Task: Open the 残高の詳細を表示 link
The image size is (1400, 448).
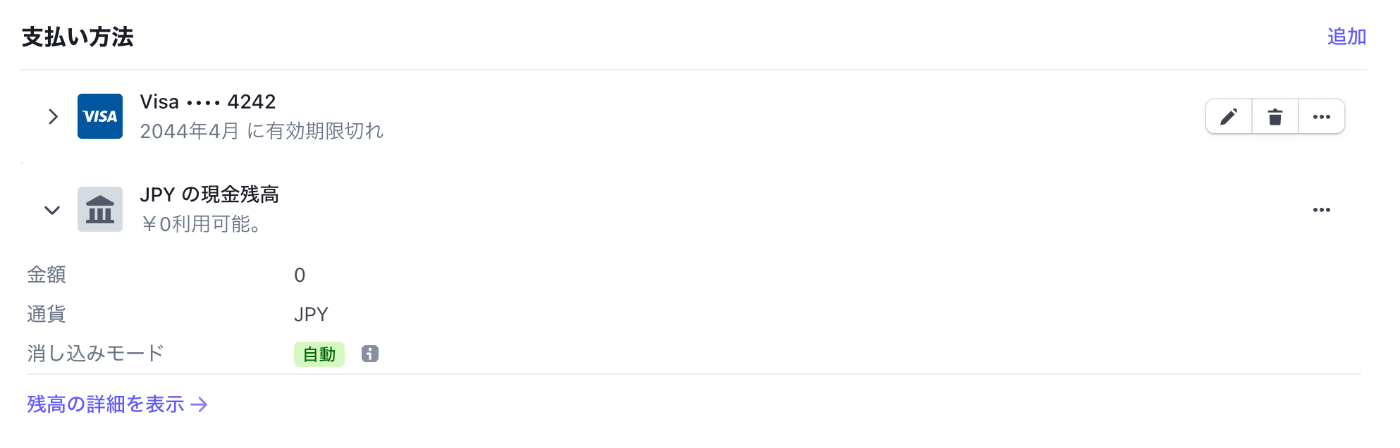Action: (117, 405)
